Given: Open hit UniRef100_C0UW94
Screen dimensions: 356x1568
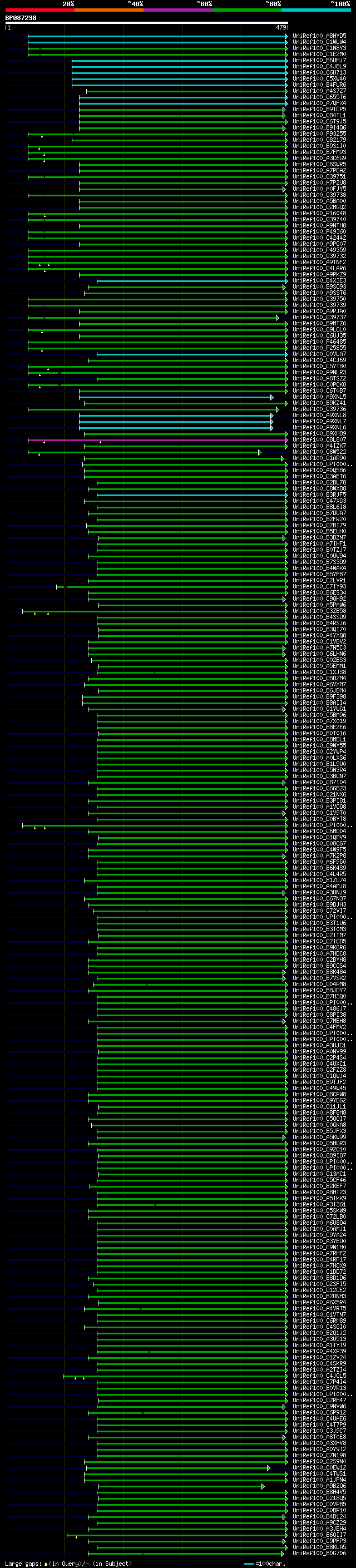Looking at the screenshot, I should click(319, 556).
